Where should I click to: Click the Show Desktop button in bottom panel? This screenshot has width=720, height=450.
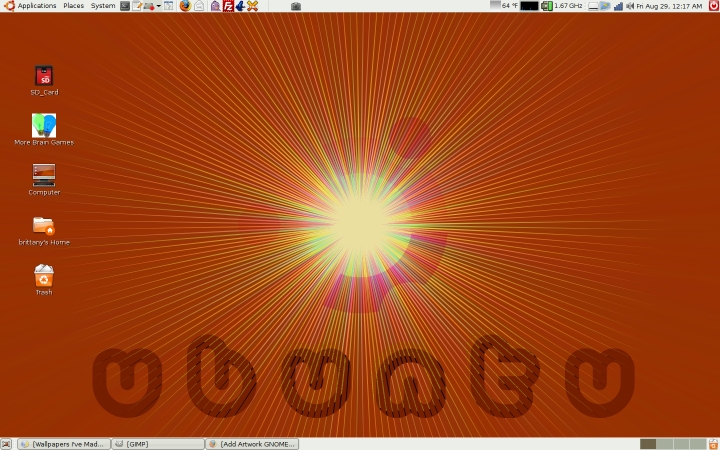point(6,444)
